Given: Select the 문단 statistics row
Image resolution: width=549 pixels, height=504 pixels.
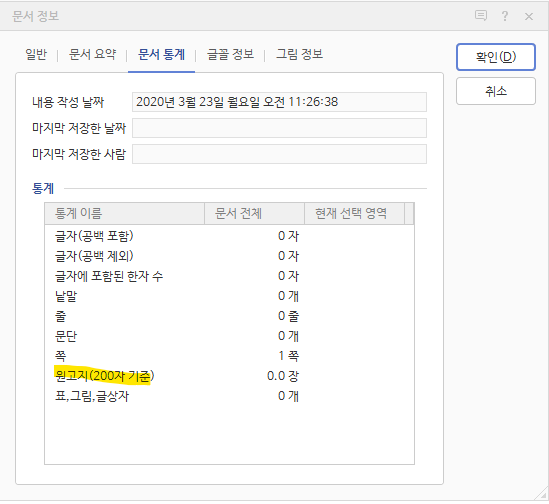Looking at the screenshot, I should click(229, 336).
